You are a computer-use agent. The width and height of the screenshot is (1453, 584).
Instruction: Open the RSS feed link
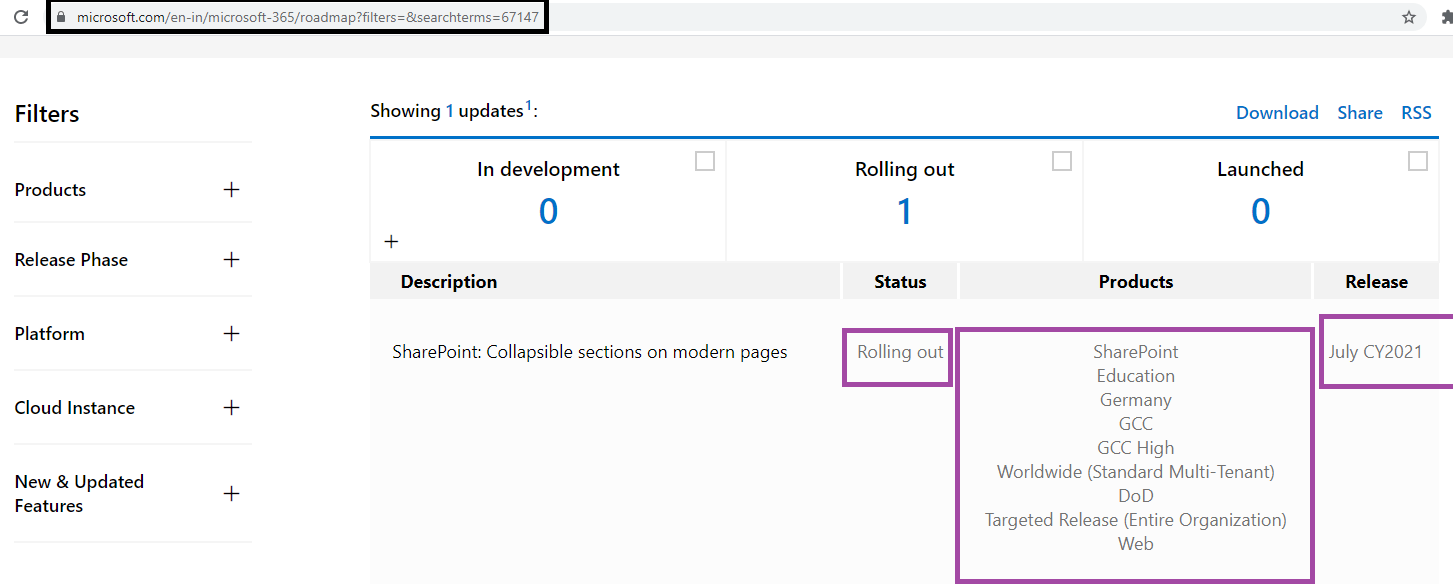pos(1416,113)
